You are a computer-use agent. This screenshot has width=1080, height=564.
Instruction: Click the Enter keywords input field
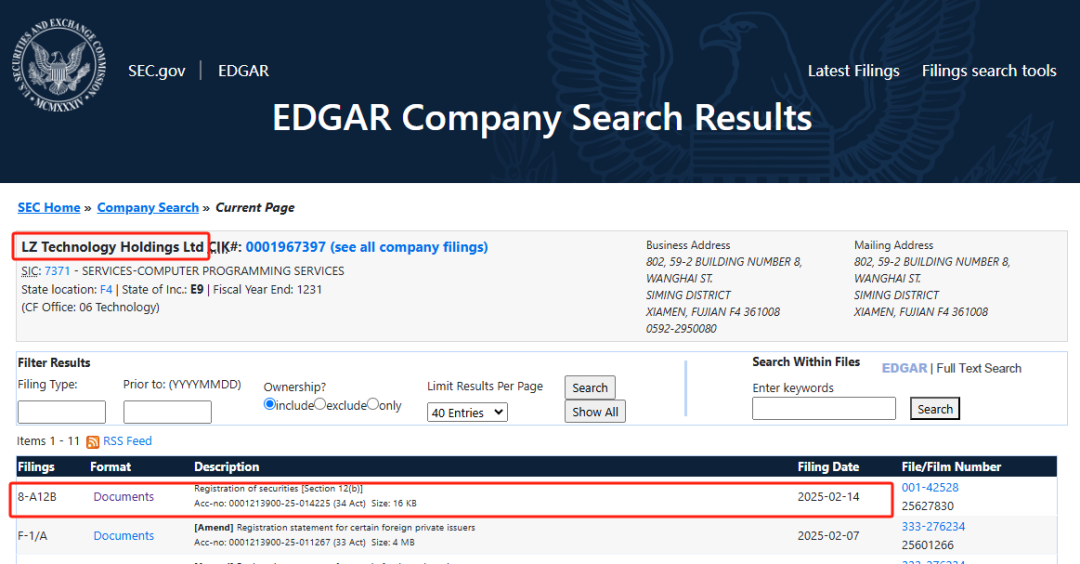tap(824, 408)
